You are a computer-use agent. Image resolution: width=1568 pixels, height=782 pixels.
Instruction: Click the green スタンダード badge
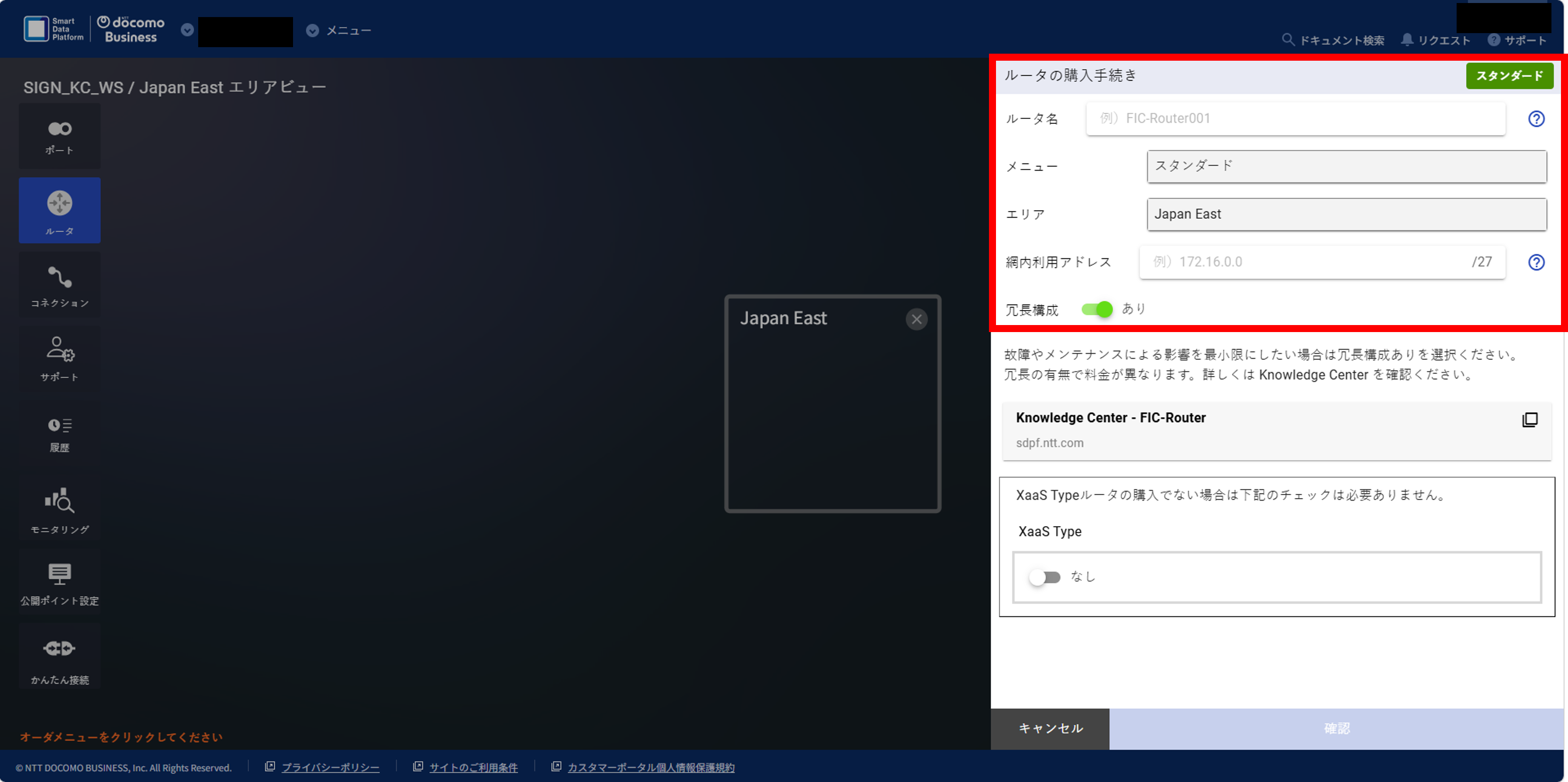pyautogui.click(x=1509, y=76)
